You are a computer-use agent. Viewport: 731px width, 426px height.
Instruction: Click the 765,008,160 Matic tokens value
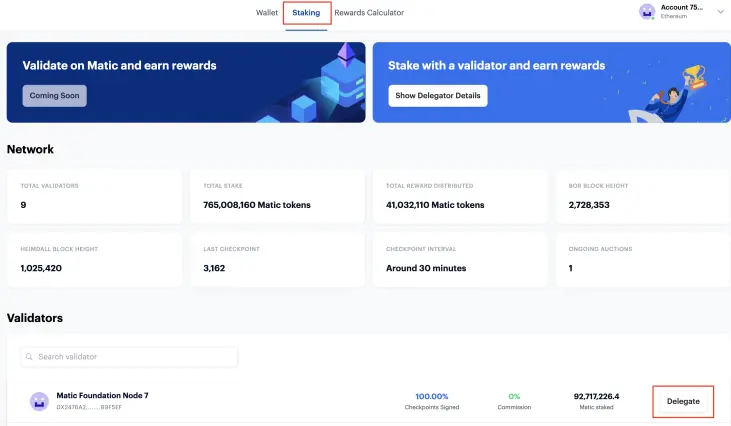(x=257, y=205)
